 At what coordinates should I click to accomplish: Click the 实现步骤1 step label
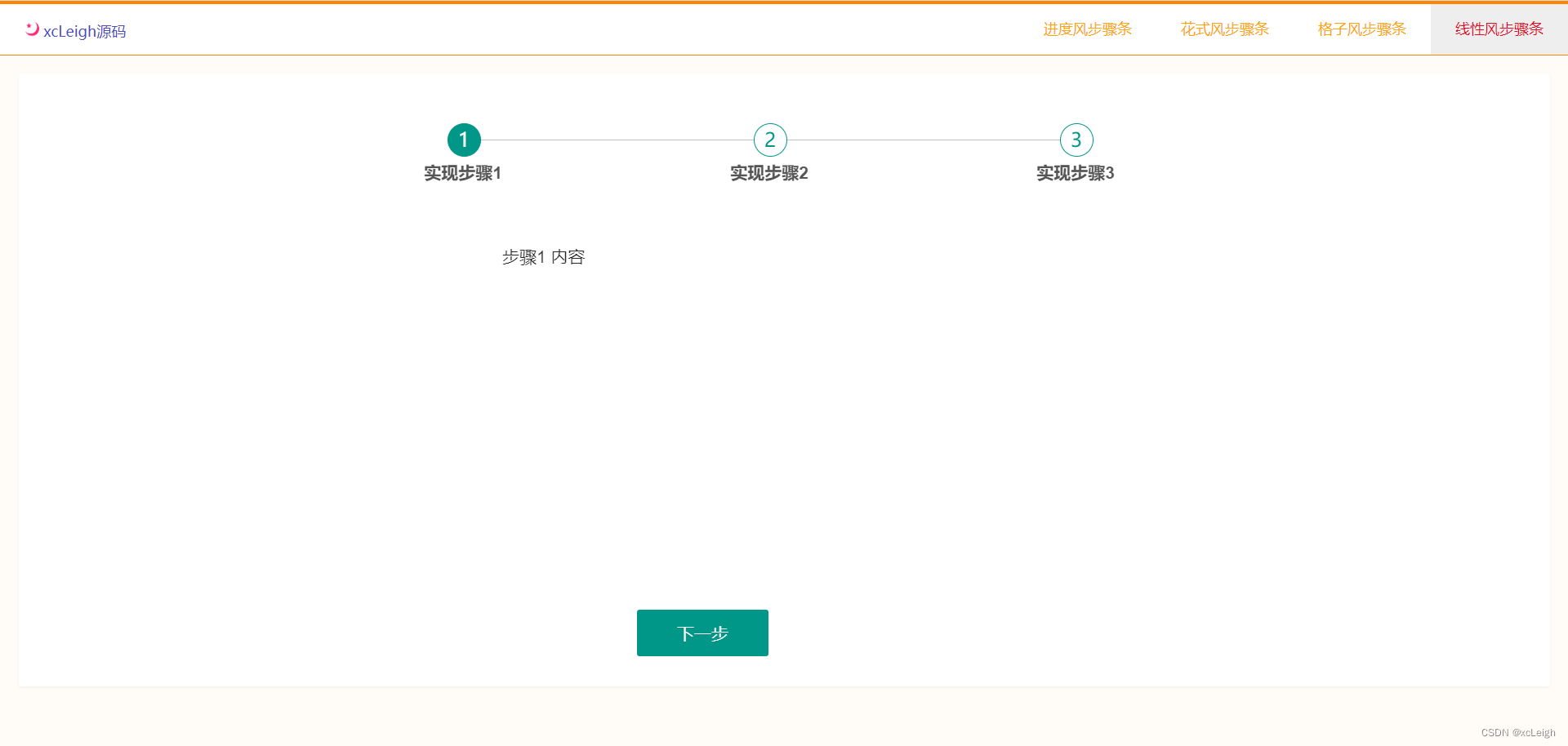pos(462,173)
